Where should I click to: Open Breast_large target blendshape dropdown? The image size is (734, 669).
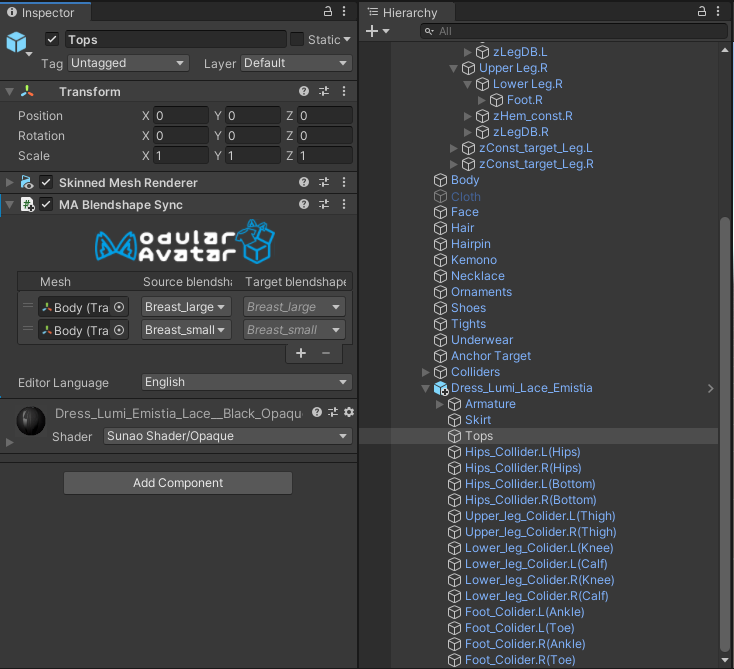(x=294, y=307)
